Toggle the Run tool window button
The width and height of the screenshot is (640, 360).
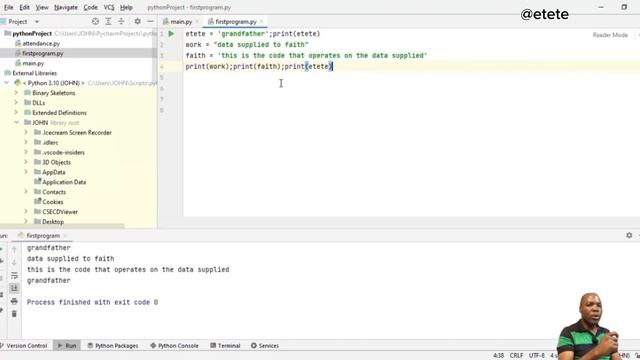click(67, 346)
